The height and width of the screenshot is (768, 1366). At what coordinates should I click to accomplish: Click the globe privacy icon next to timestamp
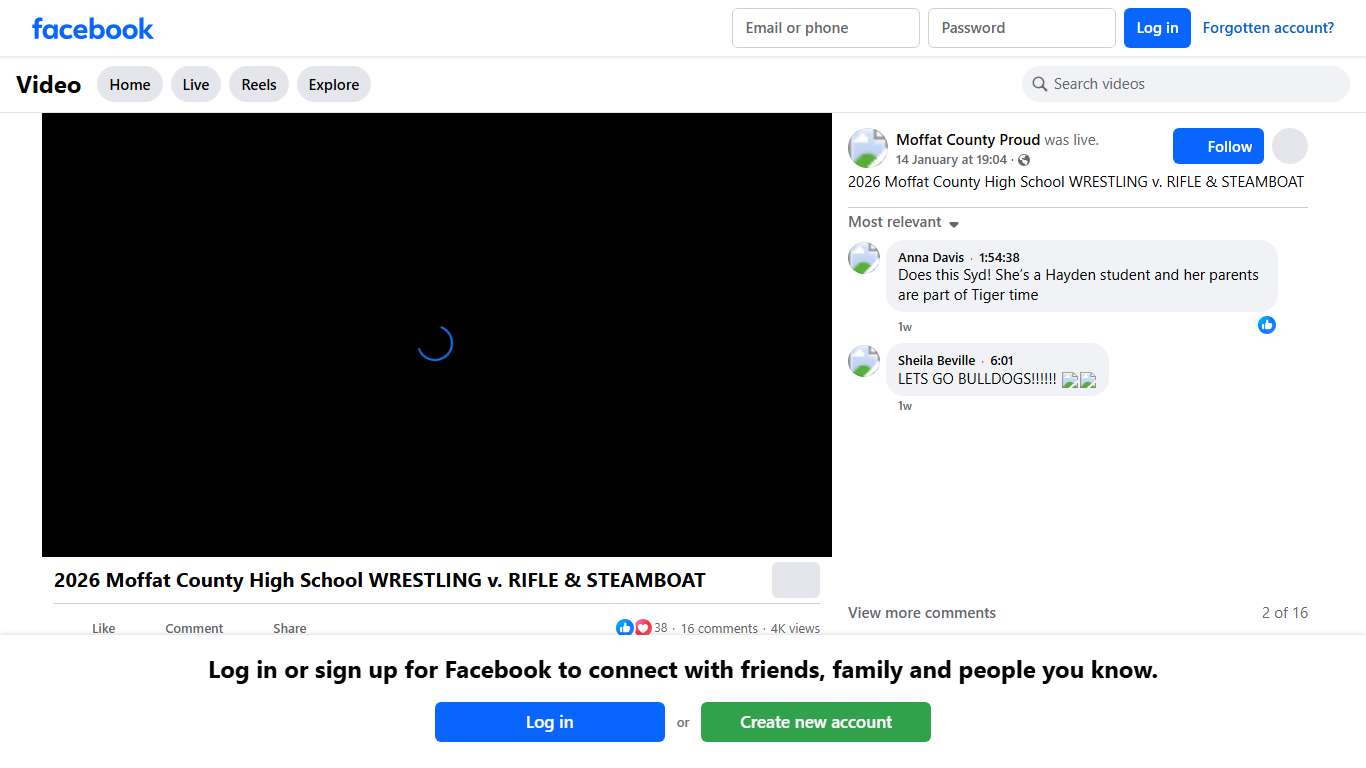coord(1023,159)
